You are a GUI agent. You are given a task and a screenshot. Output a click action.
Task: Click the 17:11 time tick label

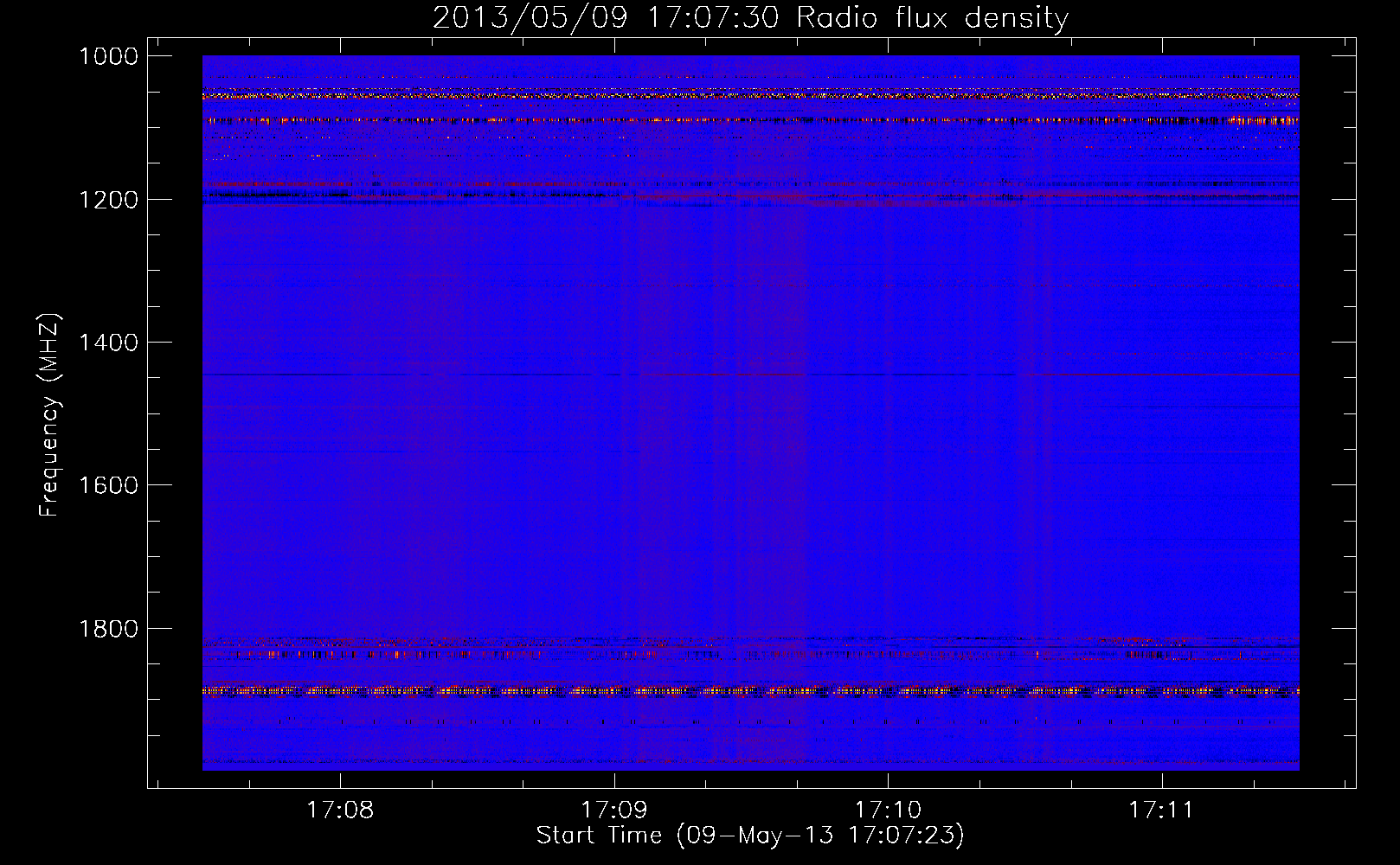tap(1161, 811)
